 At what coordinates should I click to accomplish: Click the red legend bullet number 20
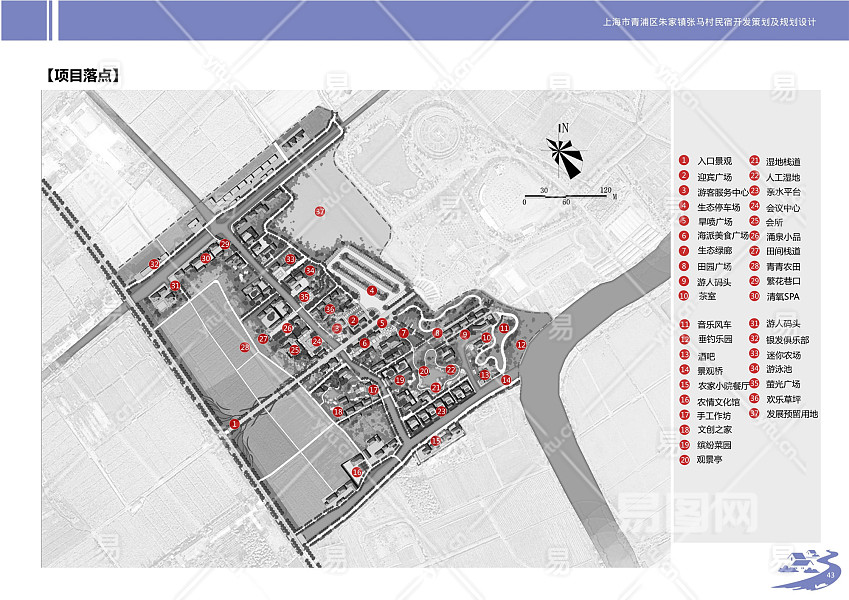pyautogui.click(x=684, y=460)
